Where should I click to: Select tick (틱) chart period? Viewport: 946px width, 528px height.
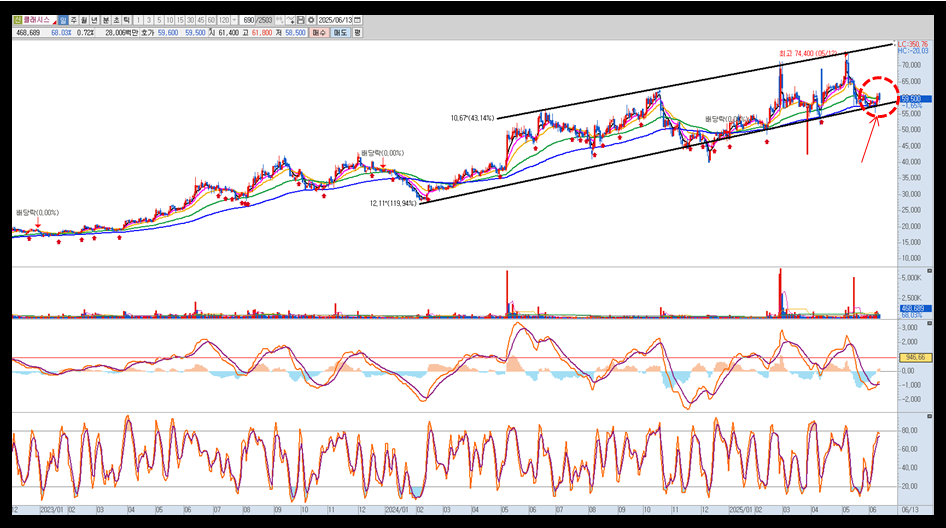[127, 21]
